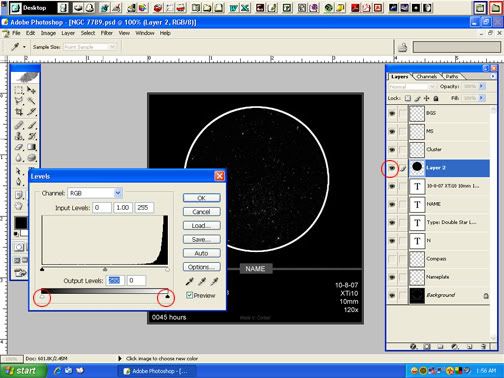The image size is (504, 378).
Task: Click the Jump to ImageReady icon
Action: 20,273
